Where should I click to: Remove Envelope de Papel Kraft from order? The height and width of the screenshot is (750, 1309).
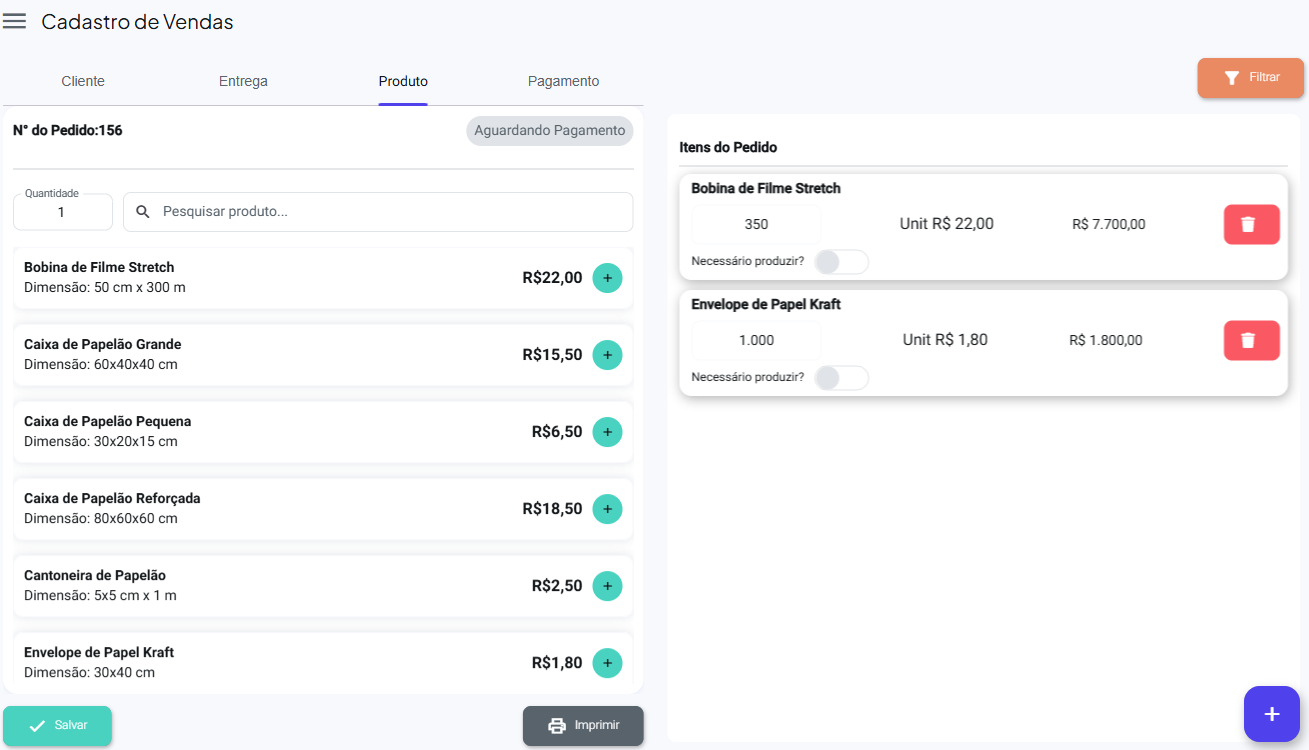pyautogui.click(x=1251, y=340)
